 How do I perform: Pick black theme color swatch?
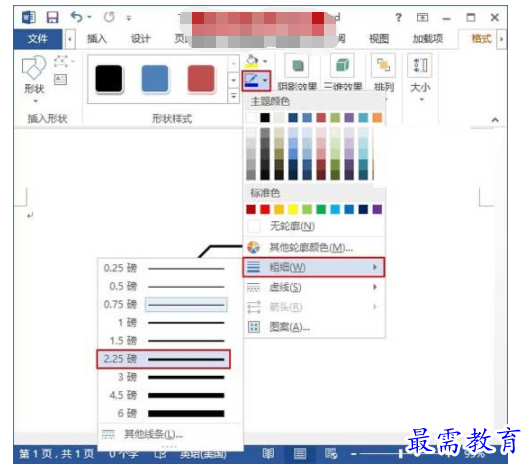(x=265, y=117)
